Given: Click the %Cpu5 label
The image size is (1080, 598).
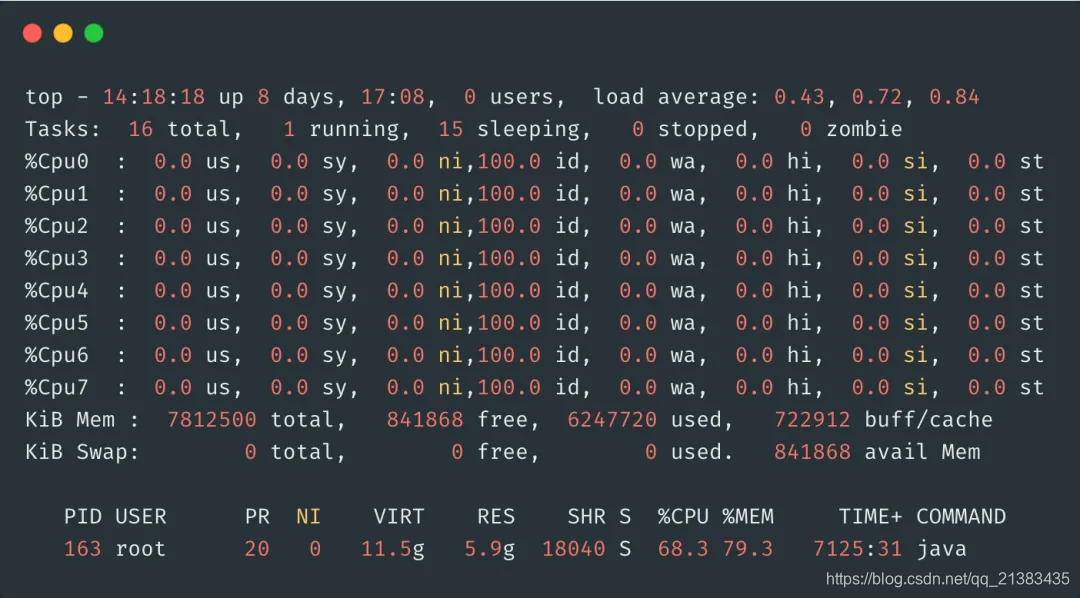Looking at the screenshot, I should tap(57, 323).
